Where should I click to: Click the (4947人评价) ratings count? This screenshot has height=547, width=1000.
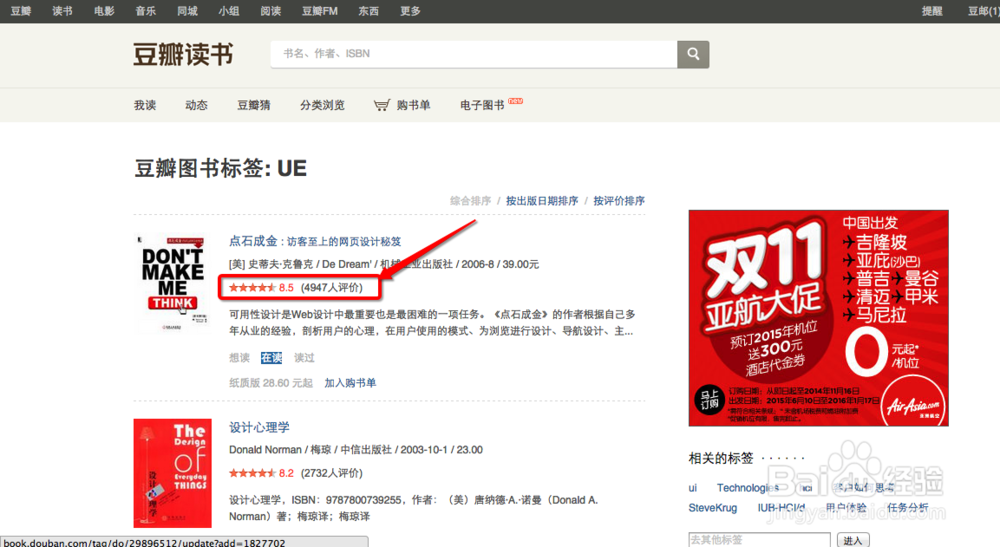332,288
